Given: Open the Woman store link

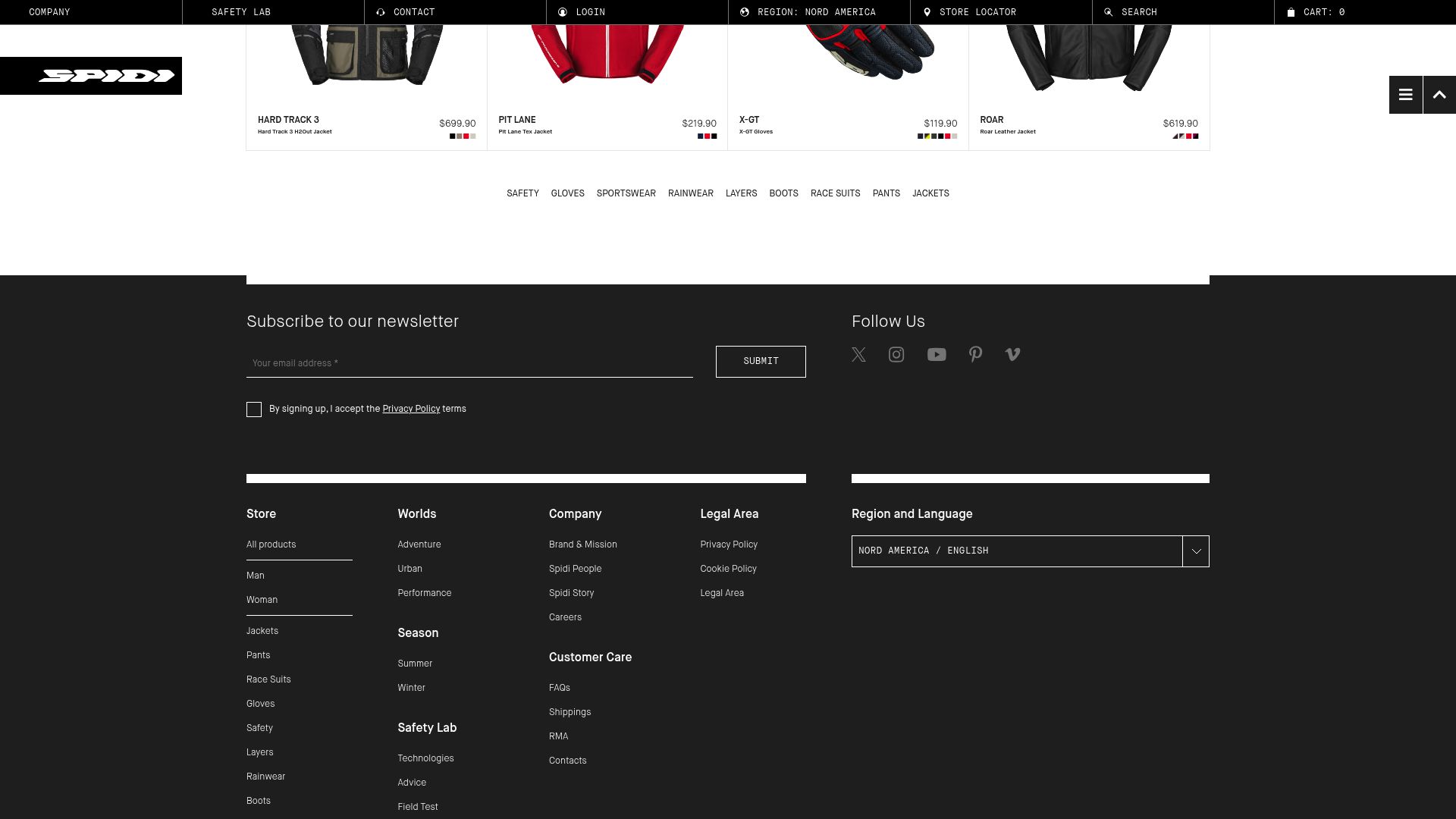Looking at the screenshot, I should [x=262, y=600].
